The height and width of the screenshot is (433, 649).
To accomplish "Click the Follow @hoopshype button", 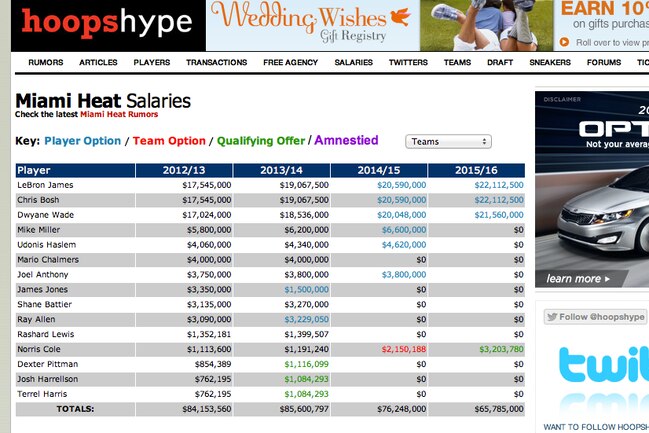I will (x=595, y=317).
